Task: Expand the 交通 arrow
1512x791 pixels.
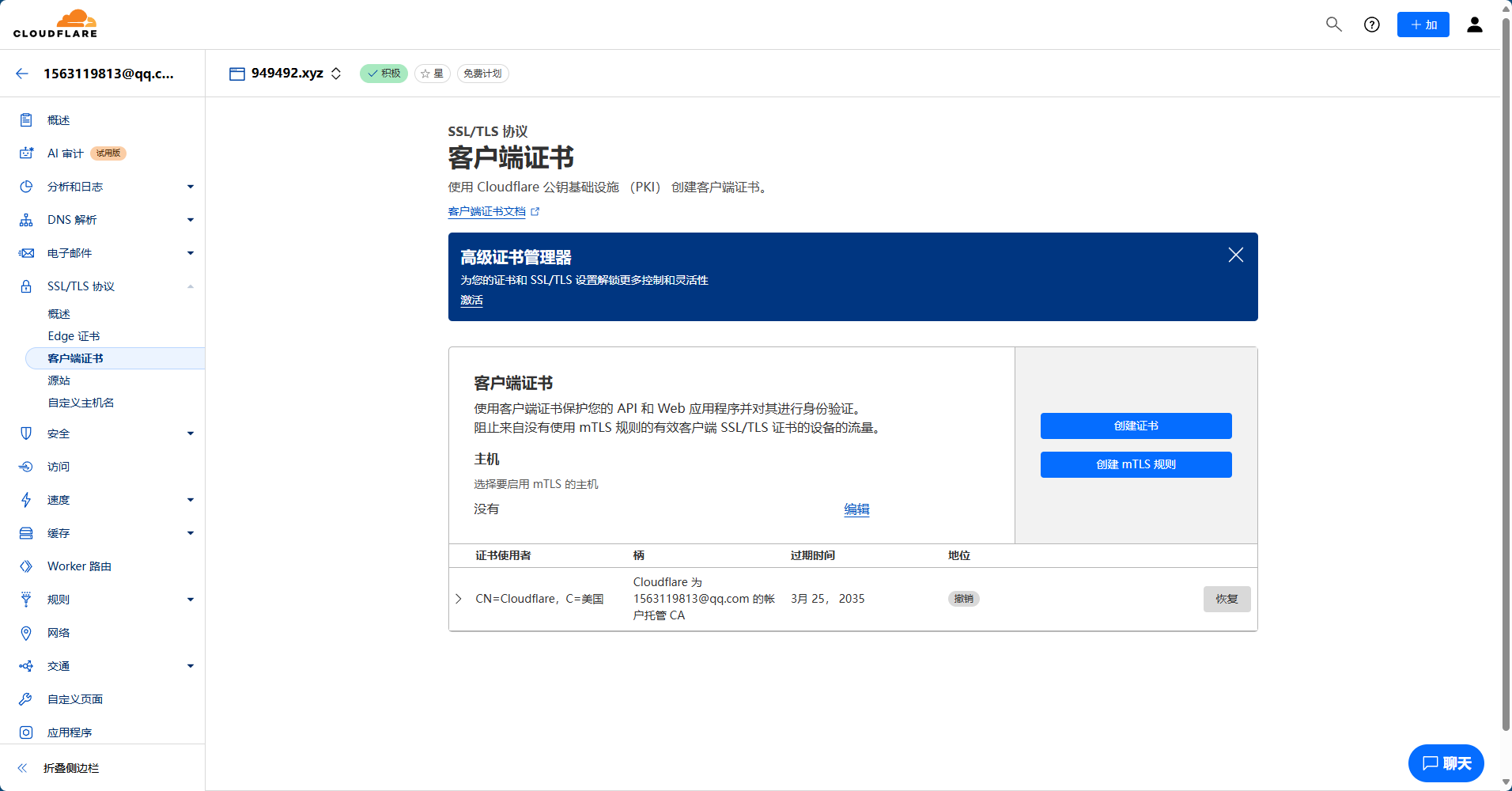Action: [x=191, y=666]
